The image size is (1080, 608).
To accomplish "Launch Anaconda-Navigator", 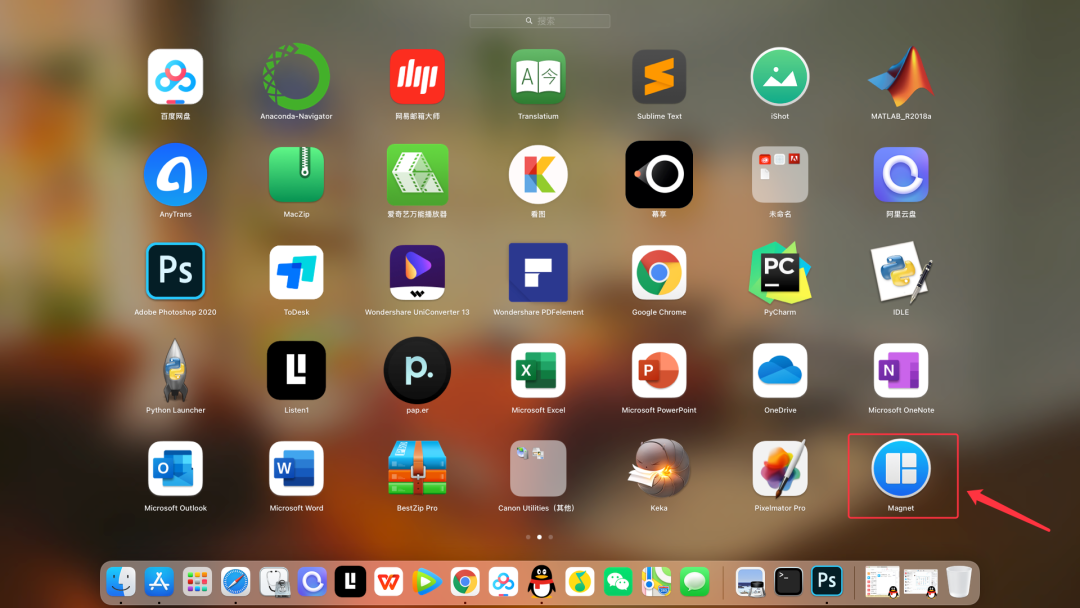I will [x=296, y=77].
